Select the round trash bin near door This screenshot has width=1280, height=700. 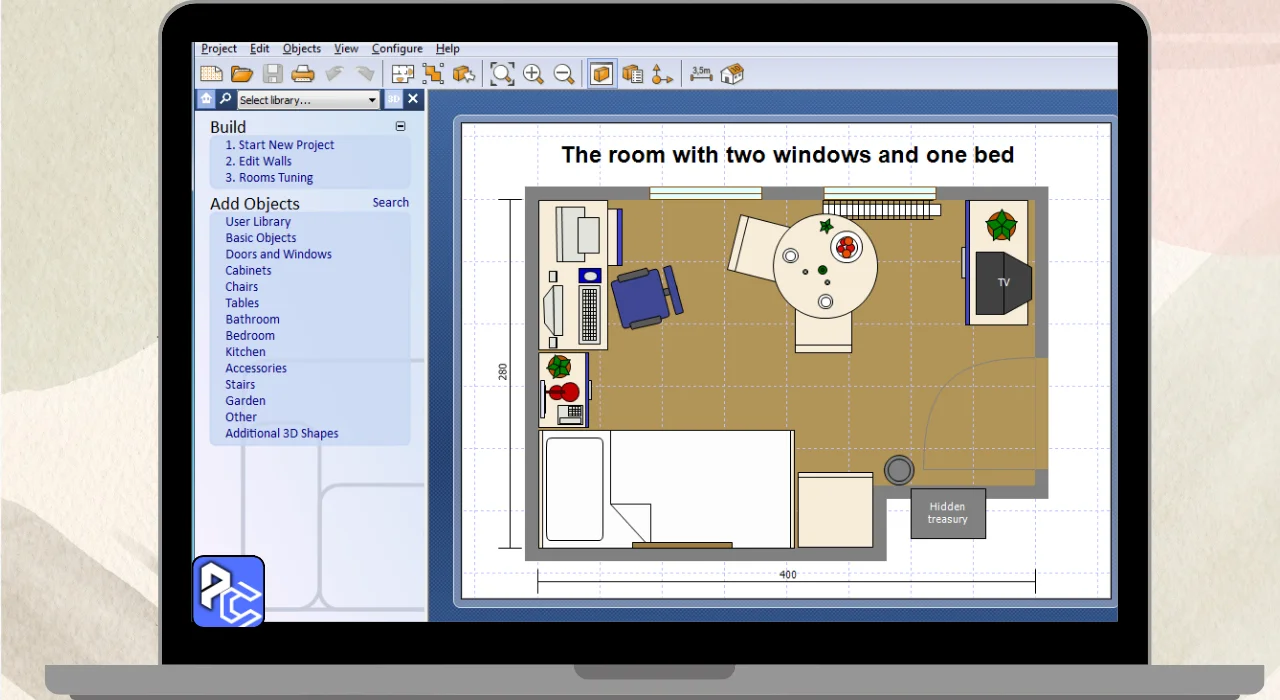899,469
